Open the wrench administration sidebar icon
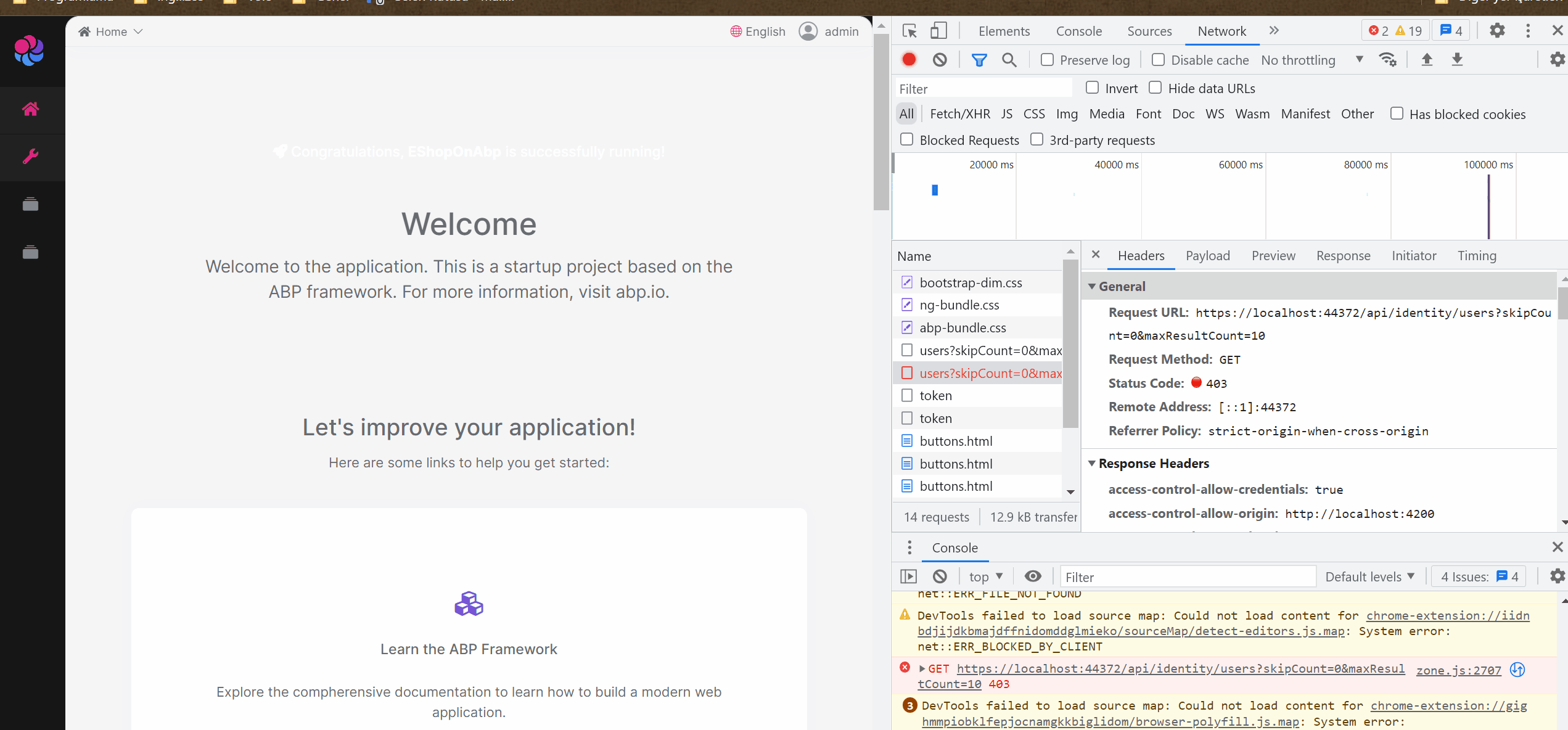The width and height of the screenshot is (1568, 730). 30,157
